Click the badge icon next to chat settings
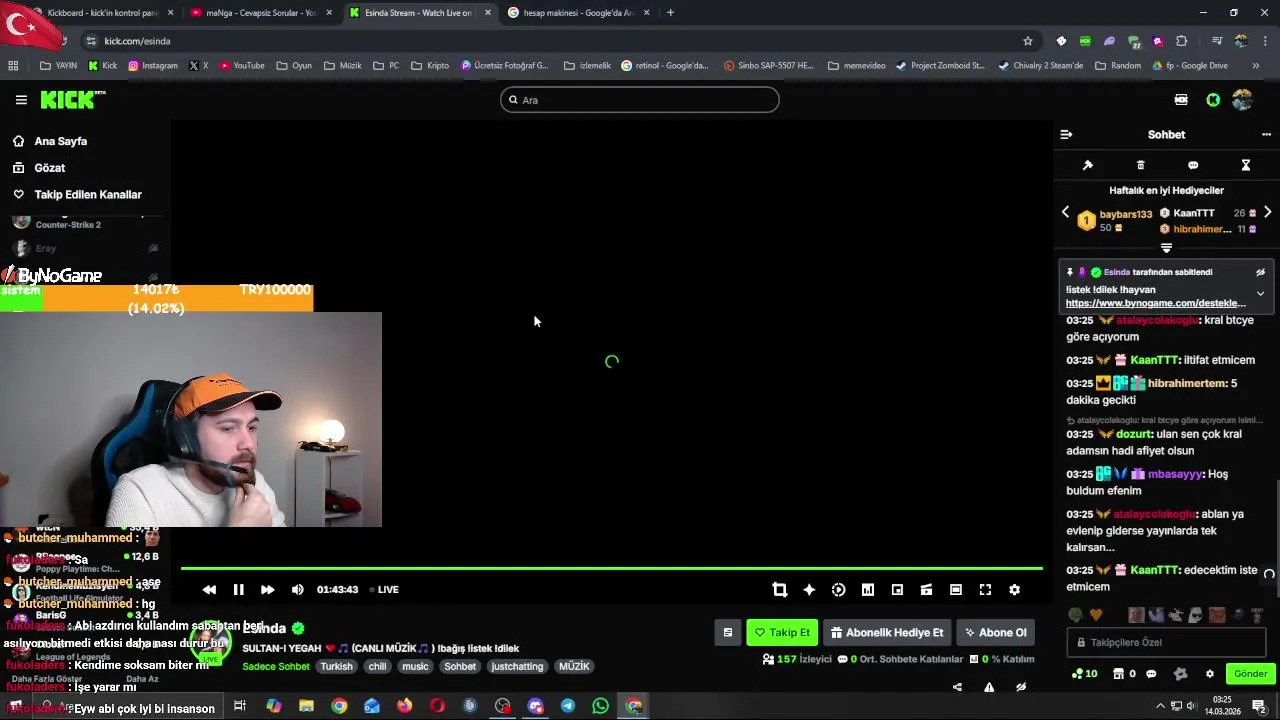This screenshot has width=1280, height=720. click(x=1180, y=674)
